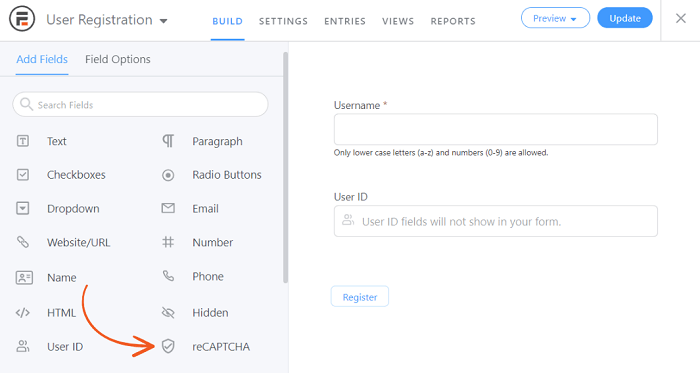
Task: Click the User ID label in form preview
Action: (x=351, y=197)
